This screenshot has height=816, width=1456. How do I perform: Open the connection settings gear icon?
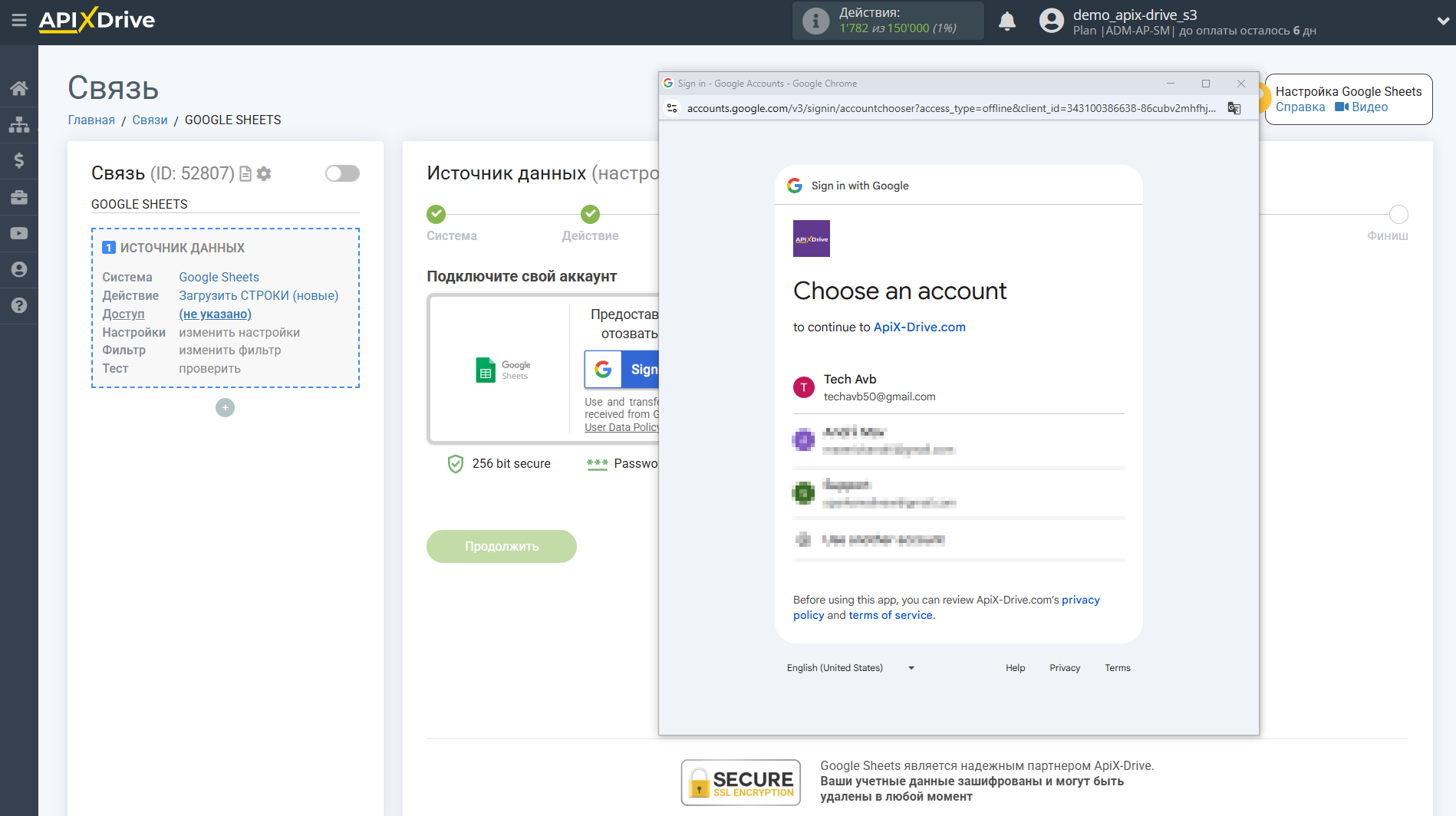point(264,174)
